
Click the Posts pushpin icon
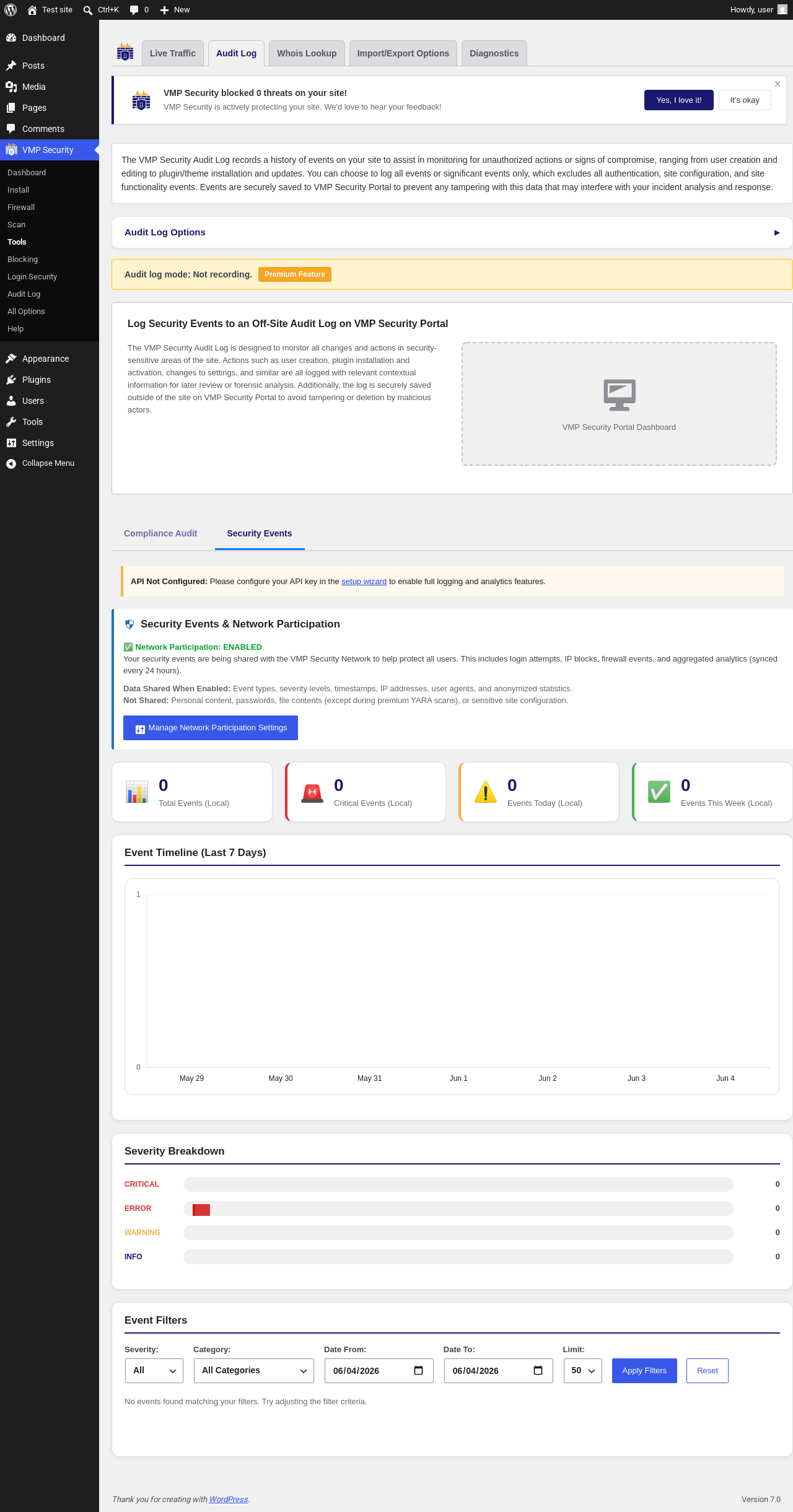(11, 66)
